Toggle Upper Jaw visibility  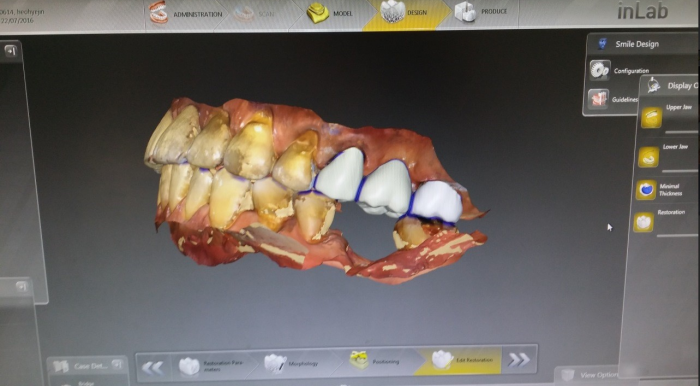pos(652,118)
